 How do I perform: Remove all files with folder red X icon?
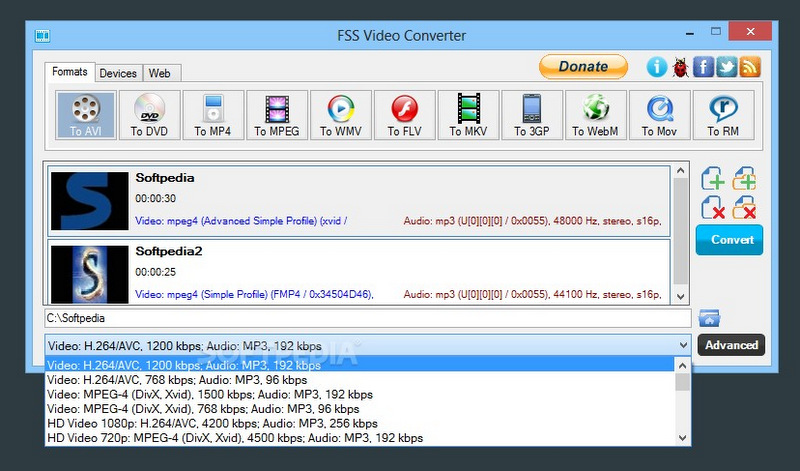744,208
